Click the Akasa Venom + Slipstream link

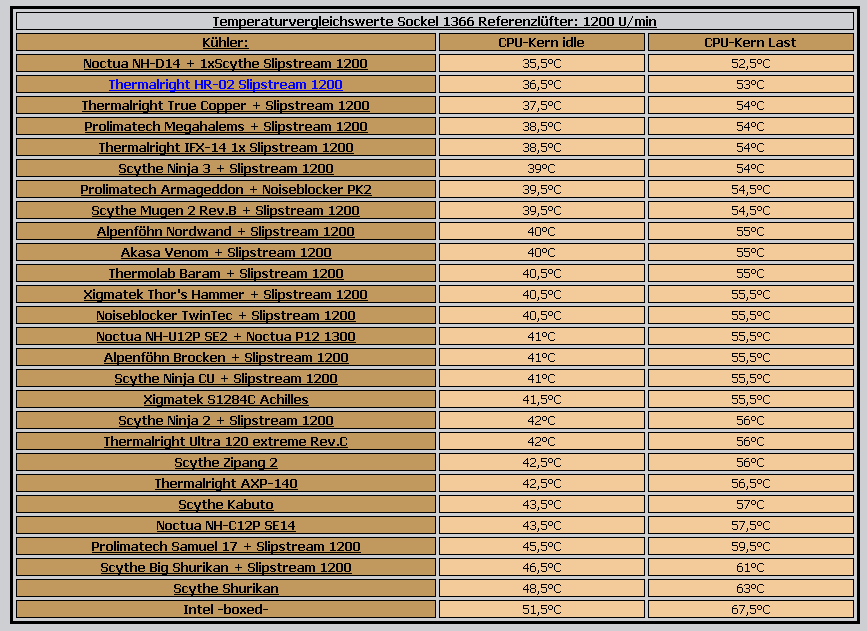click(225, 252)
